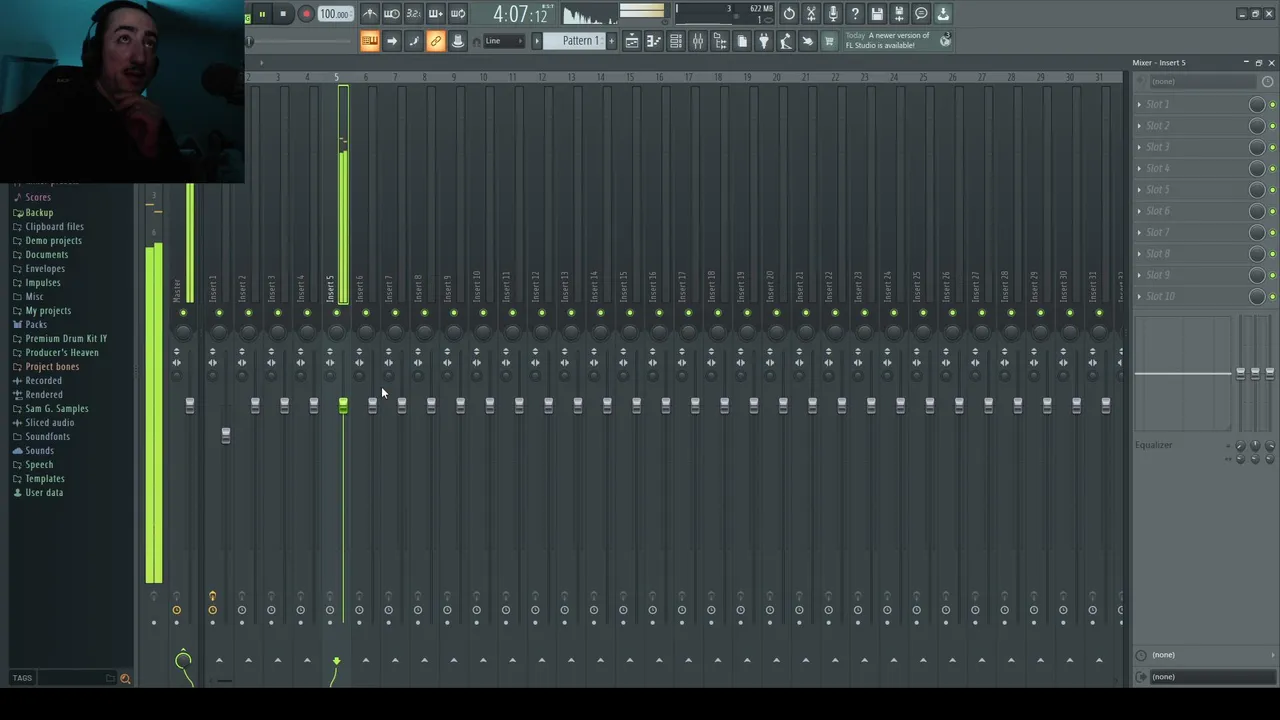The image size is (1280, 720).
Task: Click the Slot 6 mix level knob
Action: (1257, 212)
